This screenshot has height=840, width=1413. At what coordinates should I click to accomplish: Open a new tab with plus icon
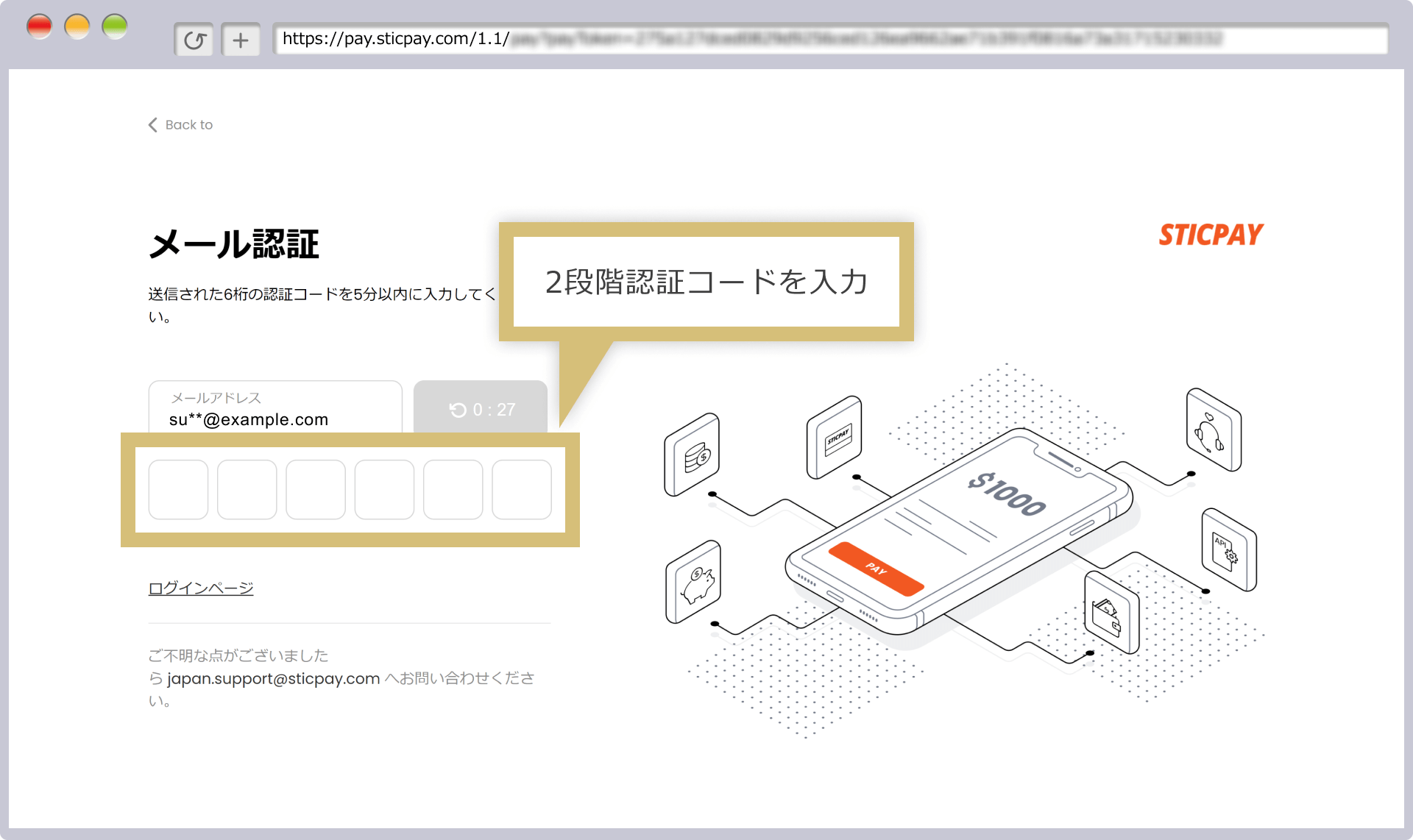(241, 40)
